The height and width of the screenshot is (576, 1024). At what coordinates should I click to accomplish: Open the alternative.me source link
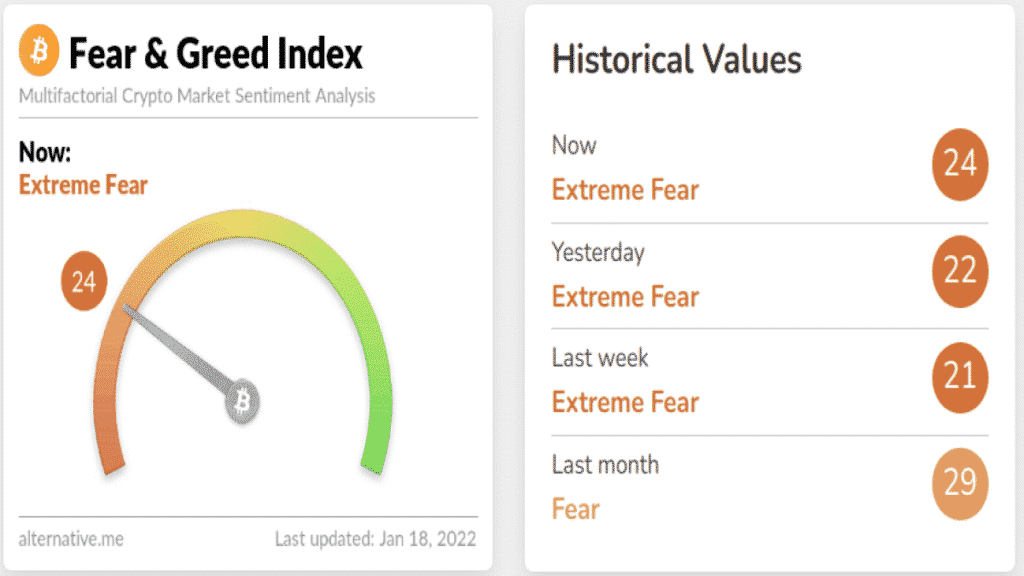click(x=71, y=539)
